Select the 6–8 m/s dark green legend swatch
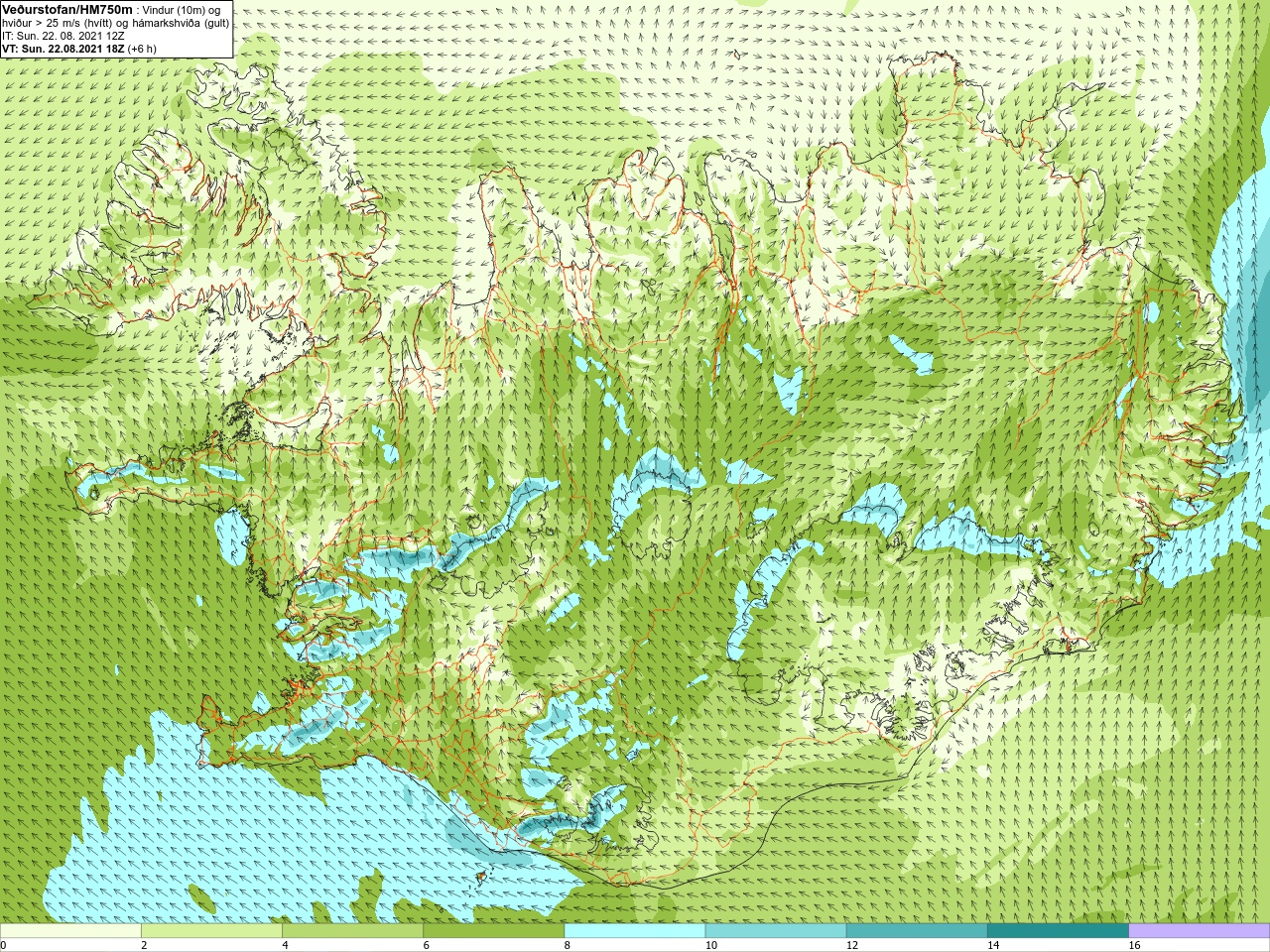Viewport: 1270px width, 952px height. [493, 931]
